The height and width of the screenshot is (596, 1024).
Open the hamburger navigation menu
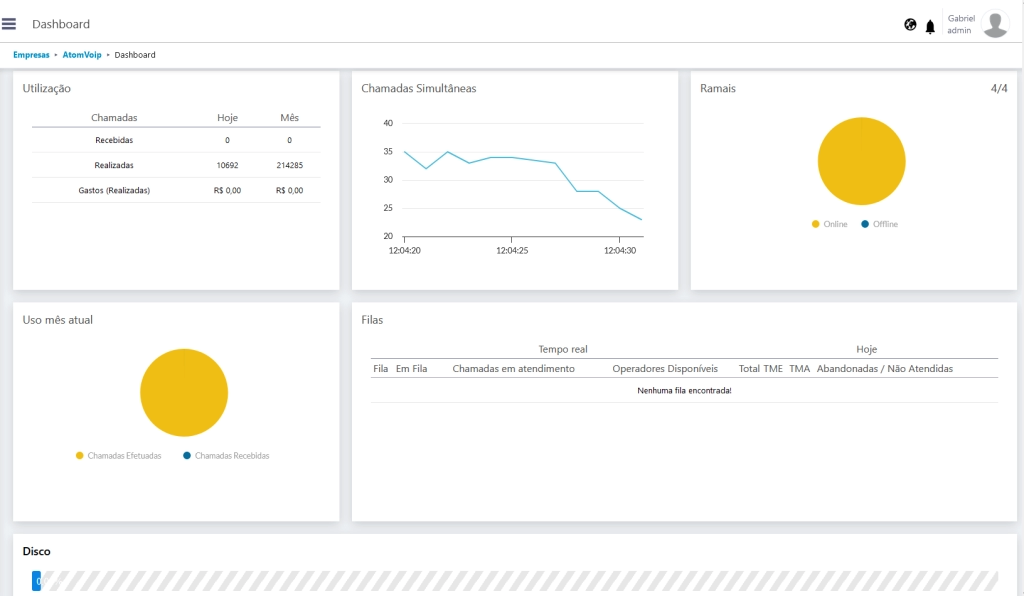pos(9,24)
